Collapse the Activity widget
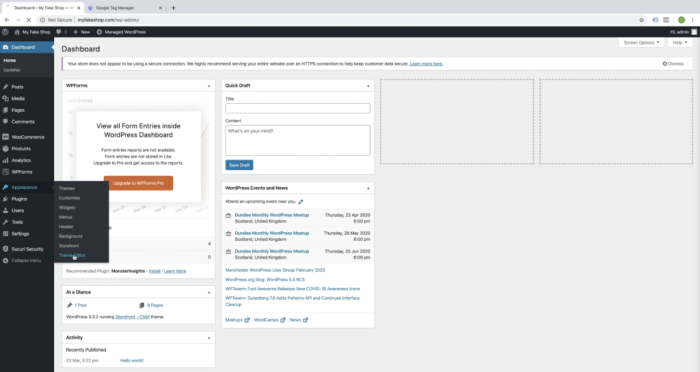700x372 pixels. click(209, 338)
